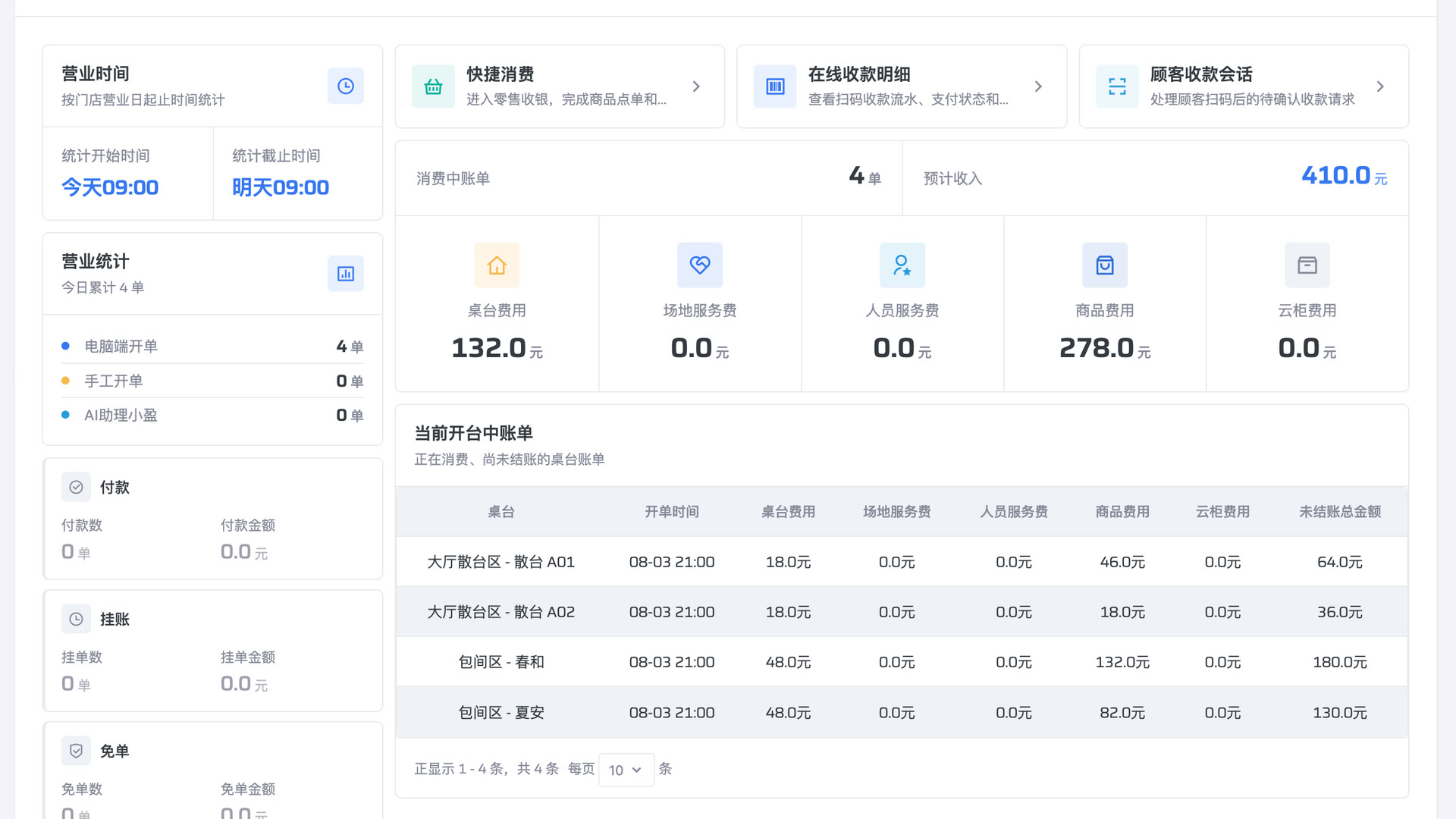Click the 人员服务费 column header
Viewport: 1456px width, 819px height.
point(1014,512)
